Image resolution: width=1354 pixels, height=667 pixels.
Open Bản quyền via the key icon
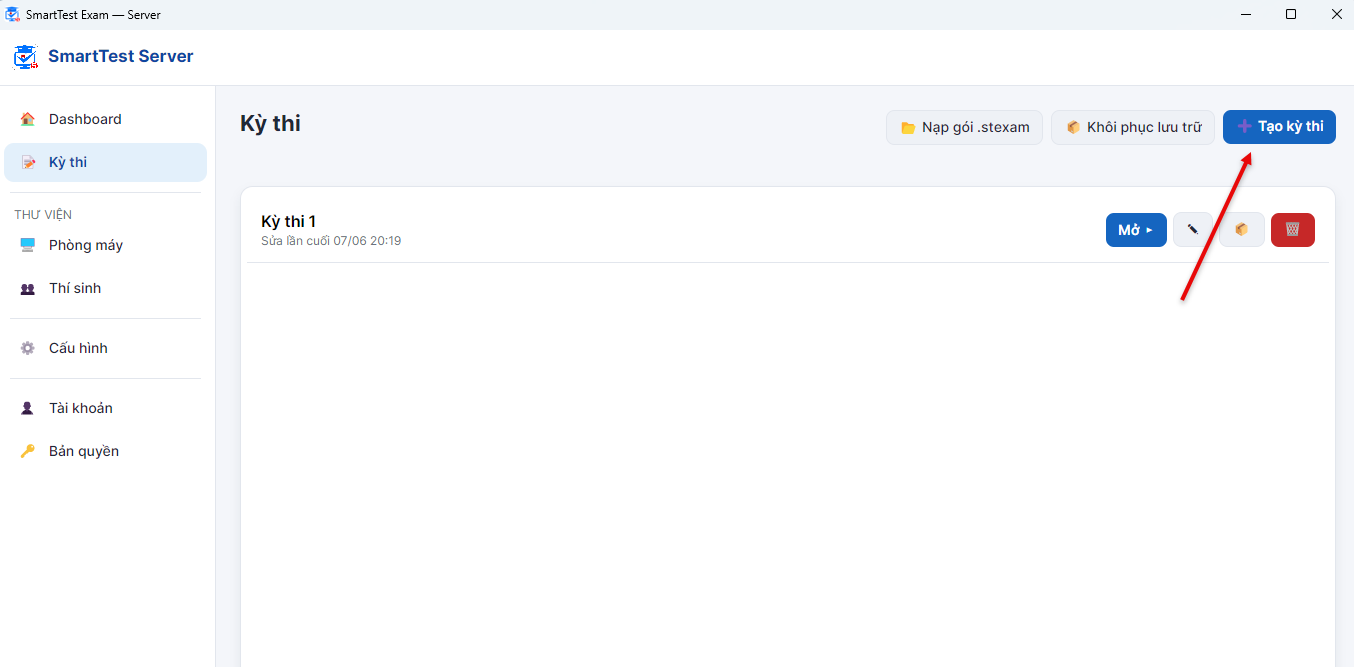pyautogui.click(x=28, y=451)
